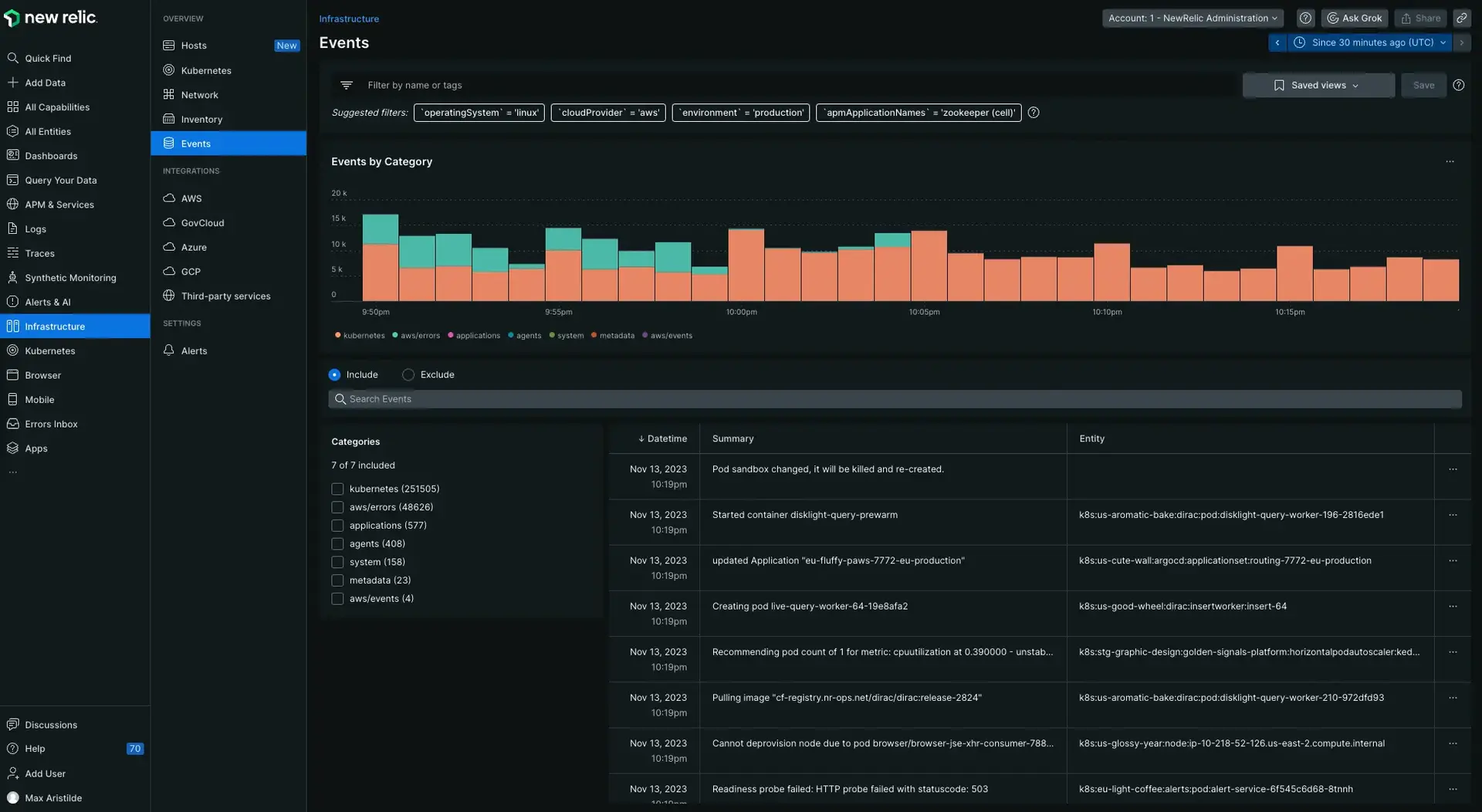
Task: Open the Azure integrations page
Action: tap(194, 246)
